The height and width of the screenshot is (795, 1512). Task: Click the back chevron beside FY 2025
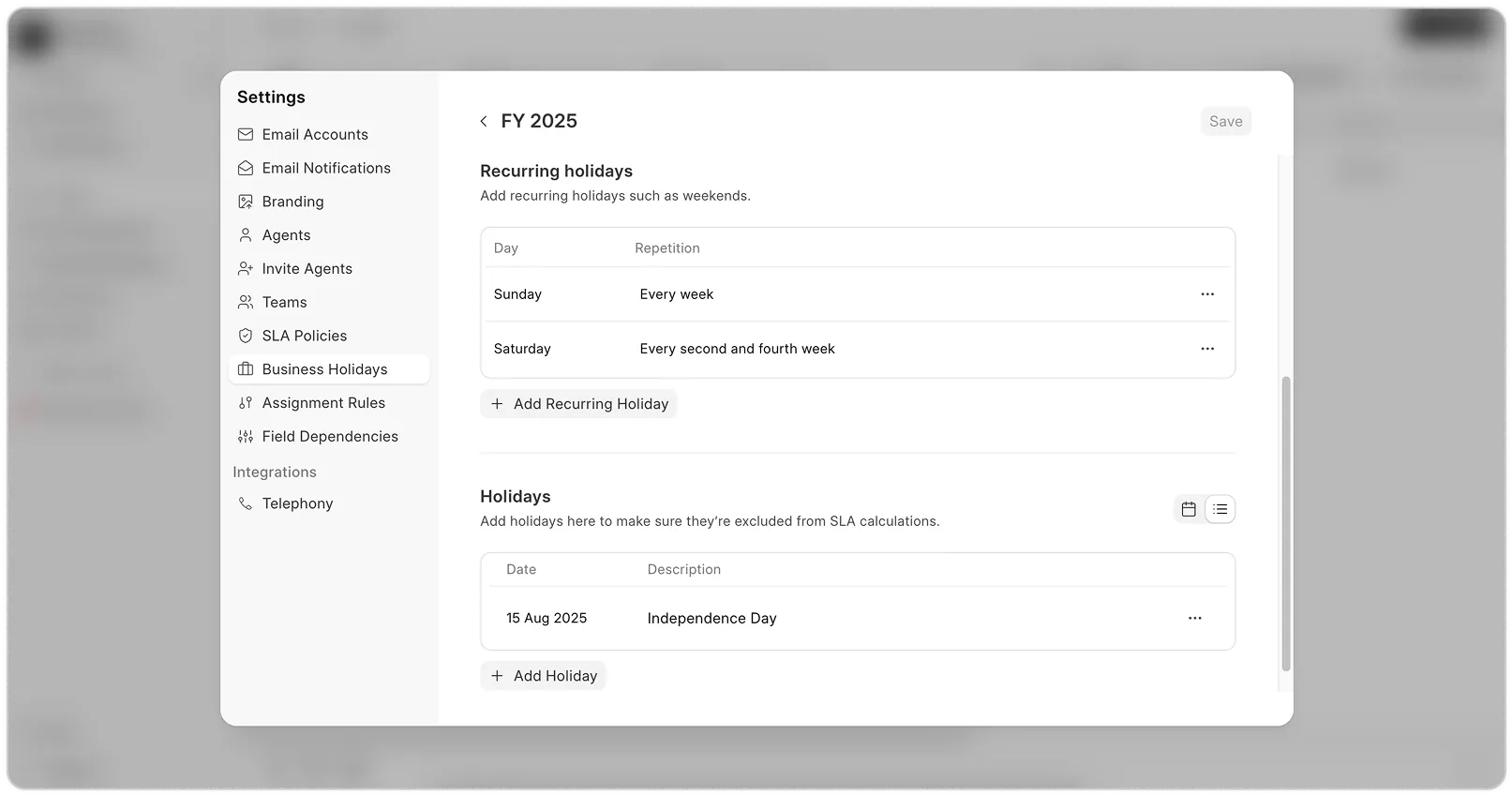point(484,121)
